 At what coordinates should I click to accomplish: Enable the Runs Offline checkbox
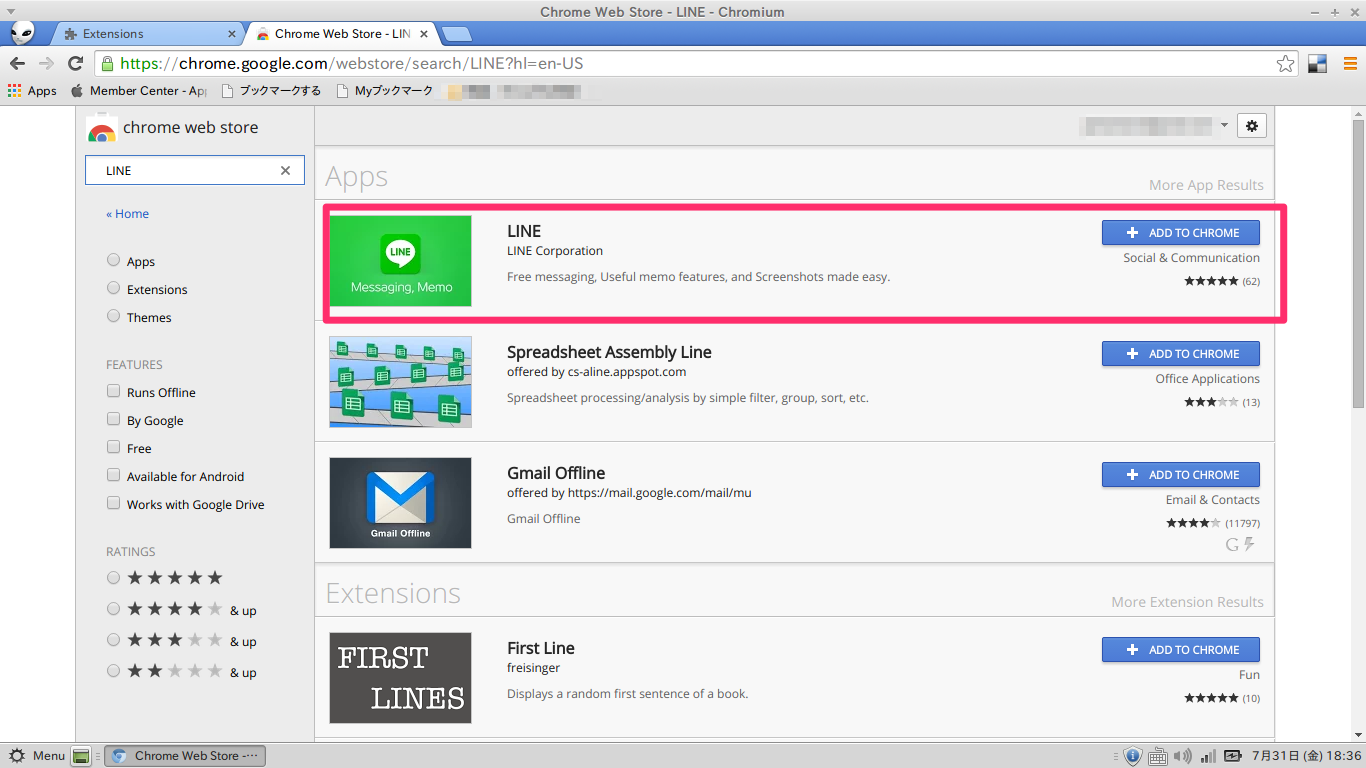(x=113, y=392)
